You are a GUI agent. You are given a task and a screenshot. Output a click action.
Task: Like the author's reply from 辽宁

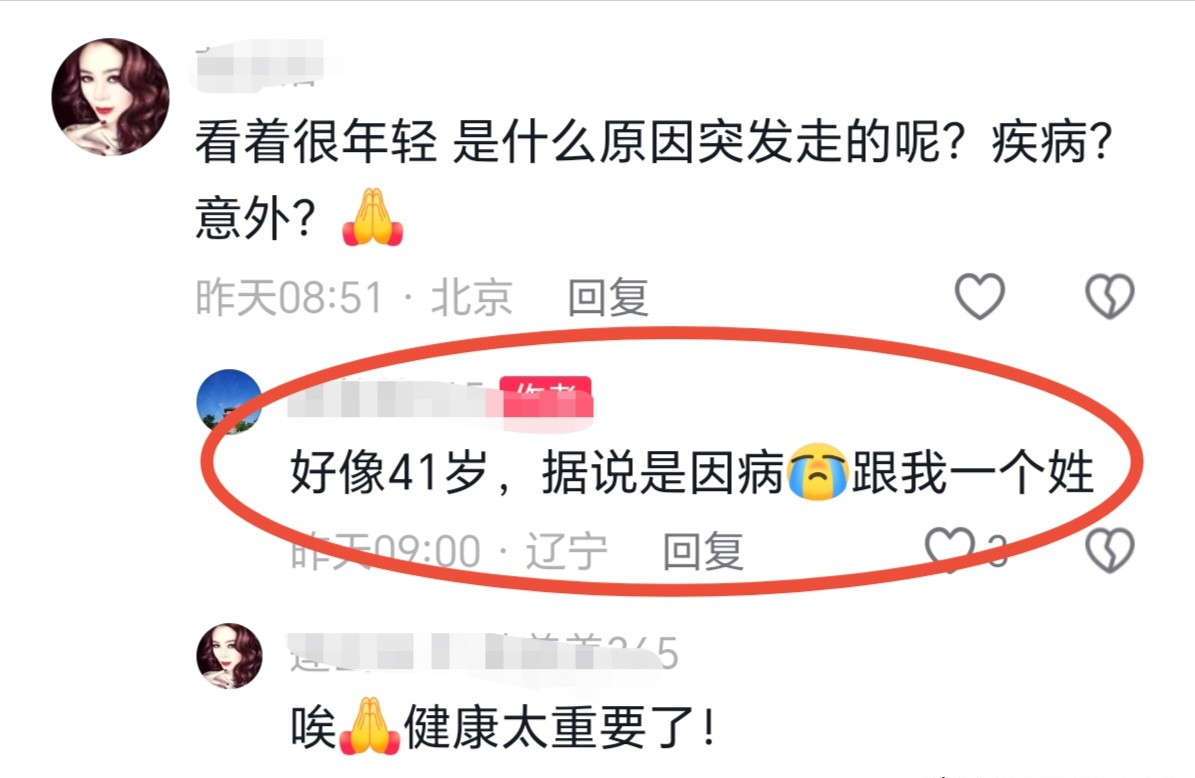click(950, 549)
